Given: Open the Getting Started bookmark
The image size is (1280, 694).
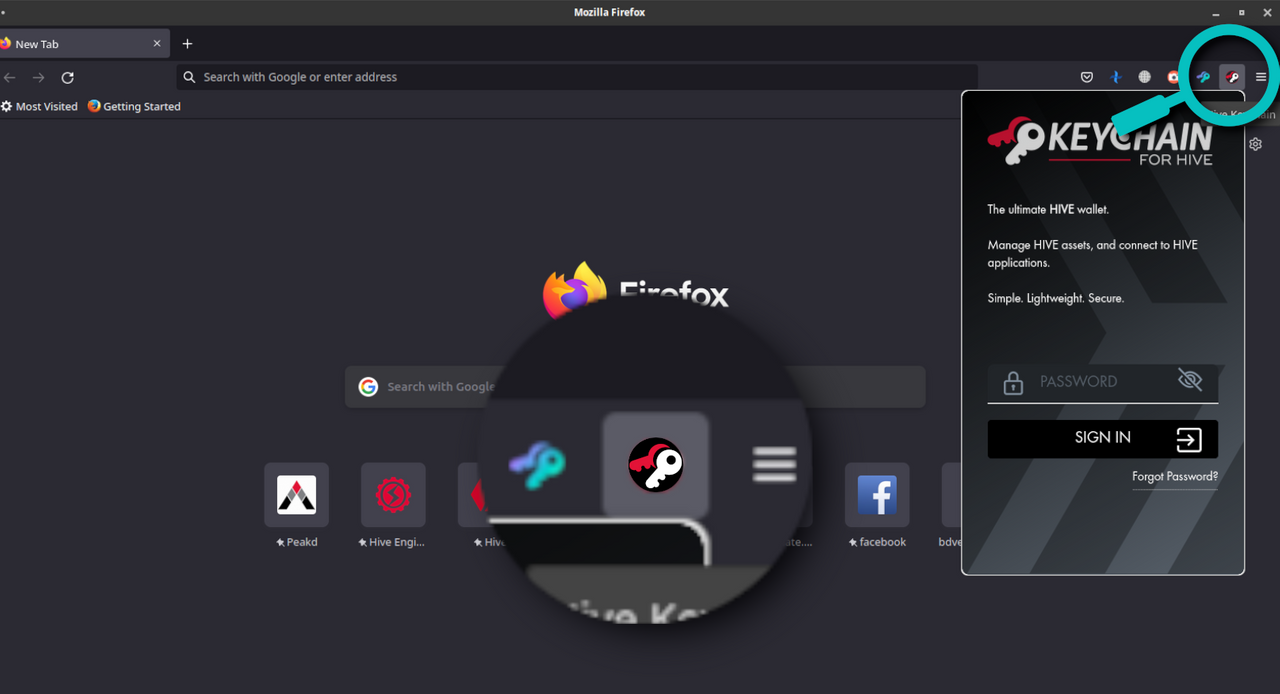Looking at the screenshot, I should point(134,106).
